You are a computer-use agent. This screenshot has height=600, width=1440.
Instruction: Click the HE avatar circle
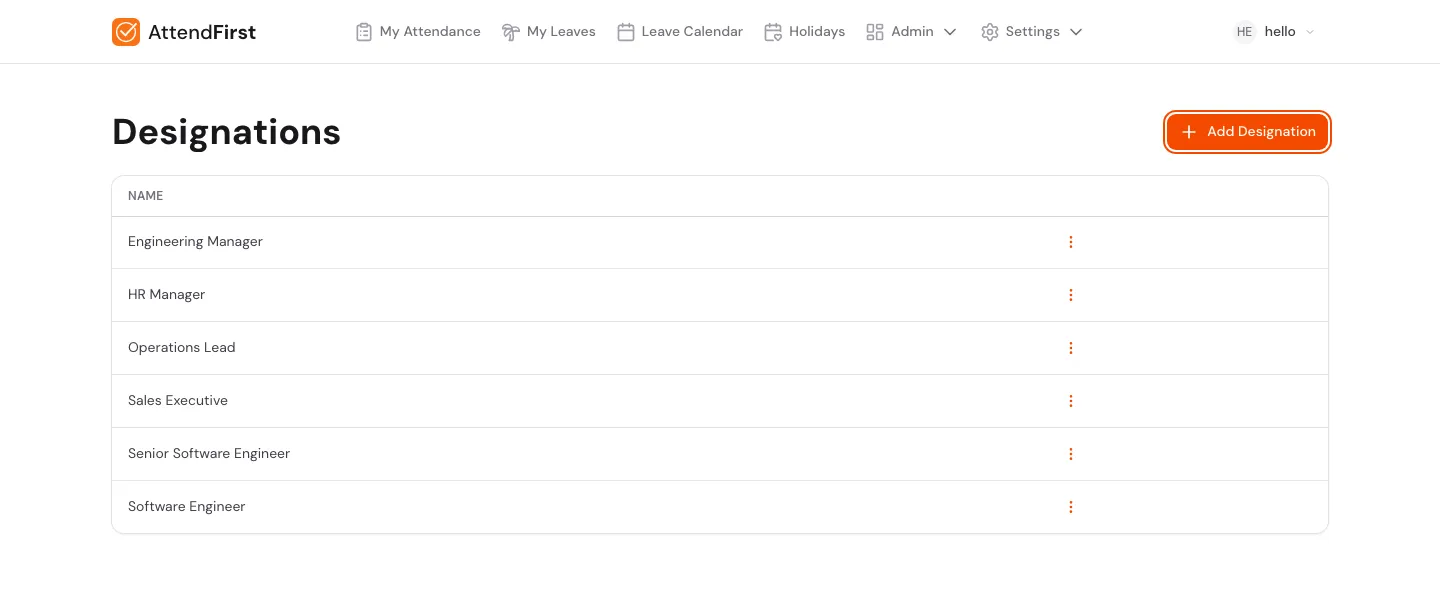click(x=1244, y=32)
